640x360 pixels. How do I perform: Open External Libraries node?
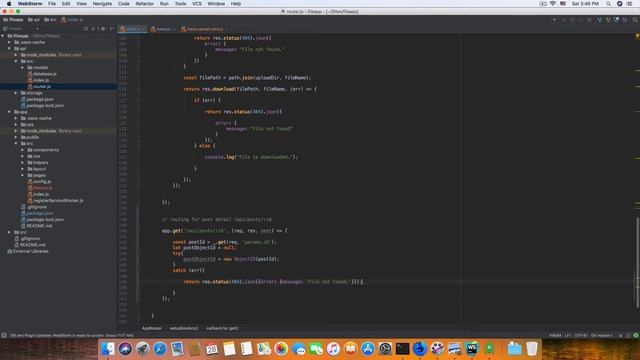point(28,251)
